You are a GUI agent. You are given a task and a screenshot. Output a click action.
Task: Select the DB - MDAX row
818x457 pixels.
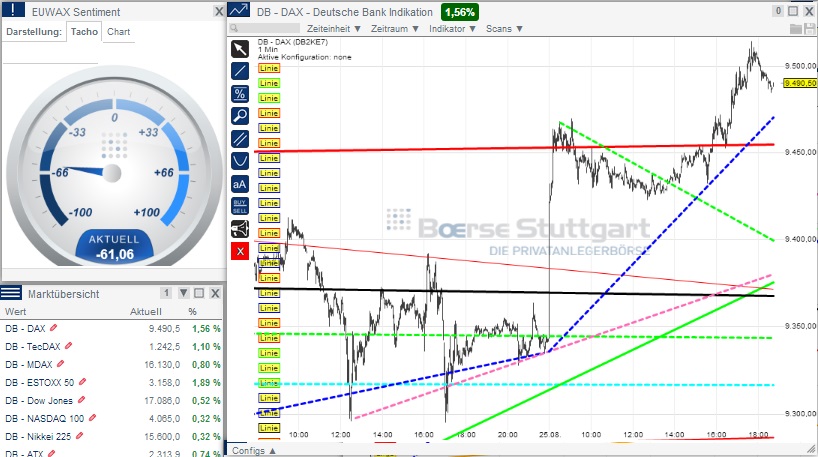(x=112, y=364)
